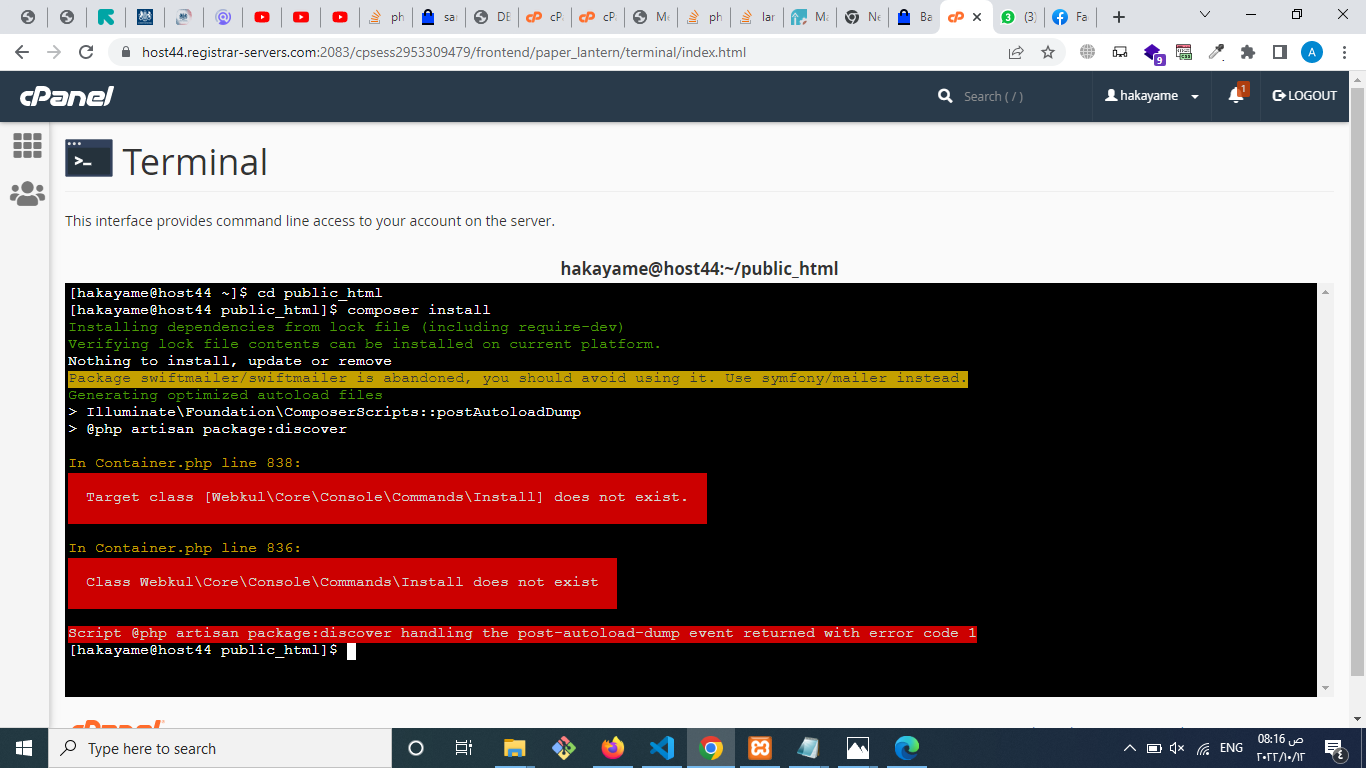Open the cPanel home logo
The height and width of the screenshot is (768, 1366).
pos(67,96)
